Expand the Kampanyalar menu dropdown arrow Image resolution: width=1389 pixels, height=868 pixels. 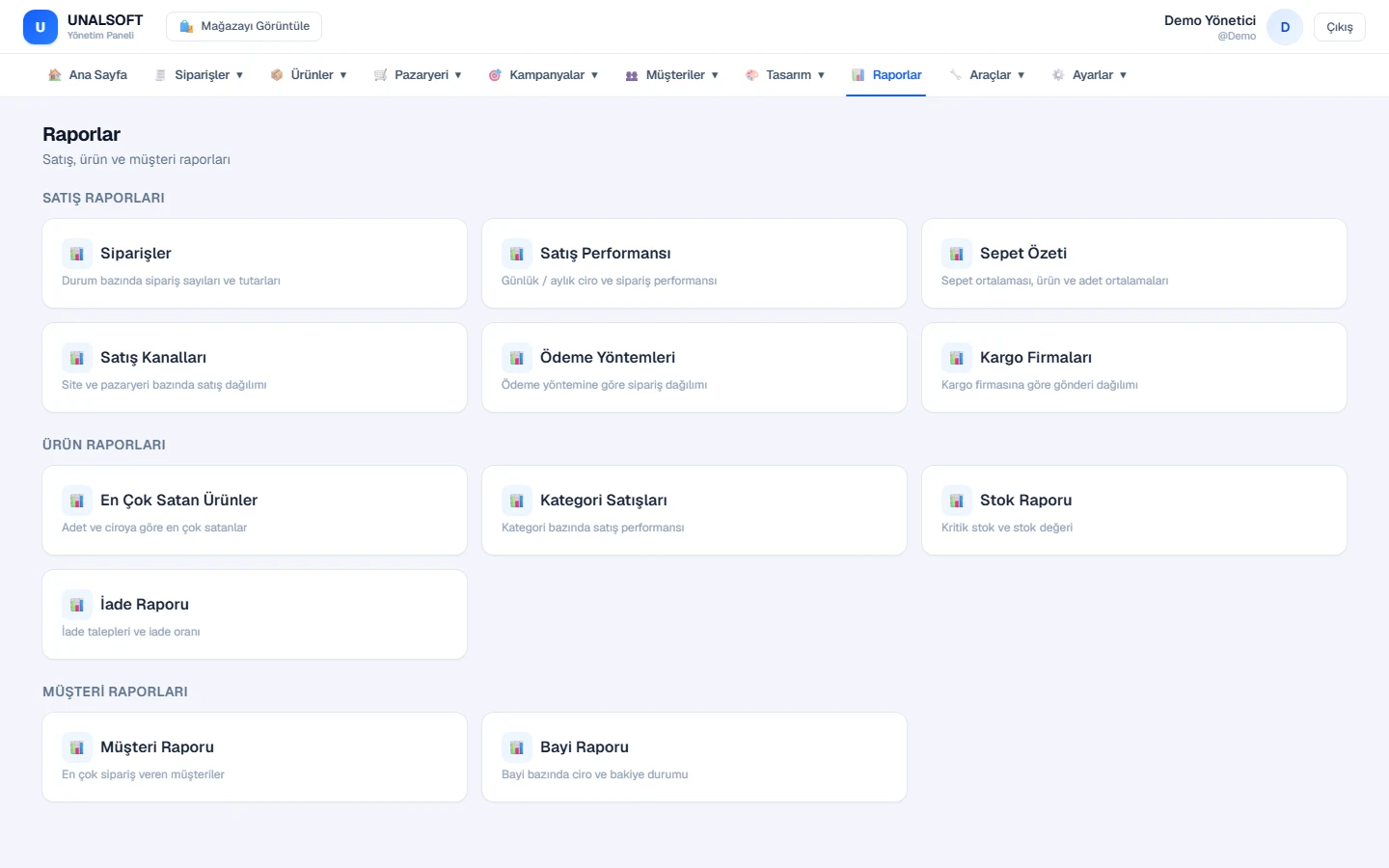594,75
